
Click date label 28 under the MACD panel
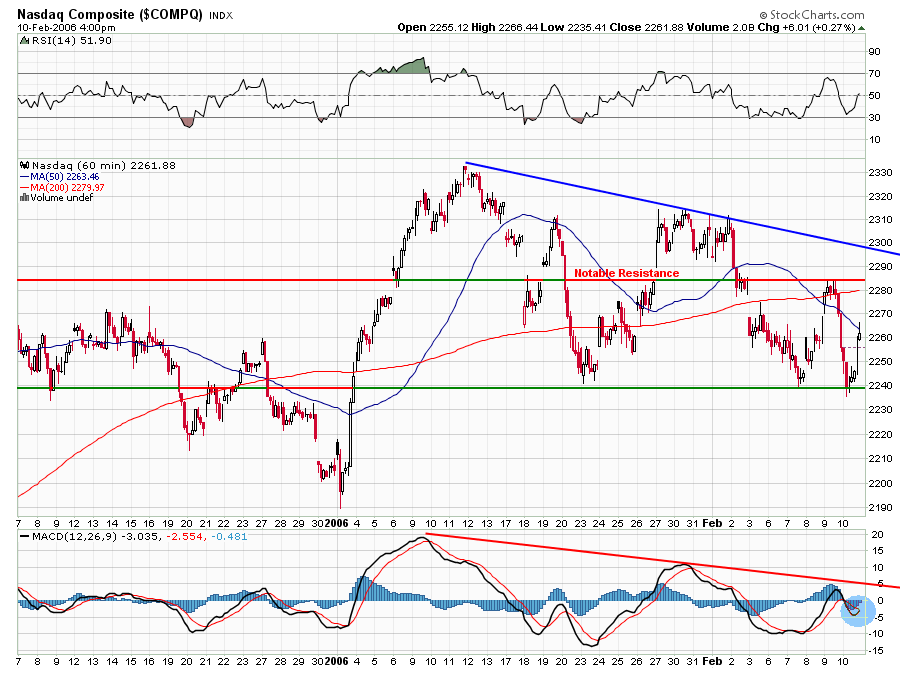point(280,661)
